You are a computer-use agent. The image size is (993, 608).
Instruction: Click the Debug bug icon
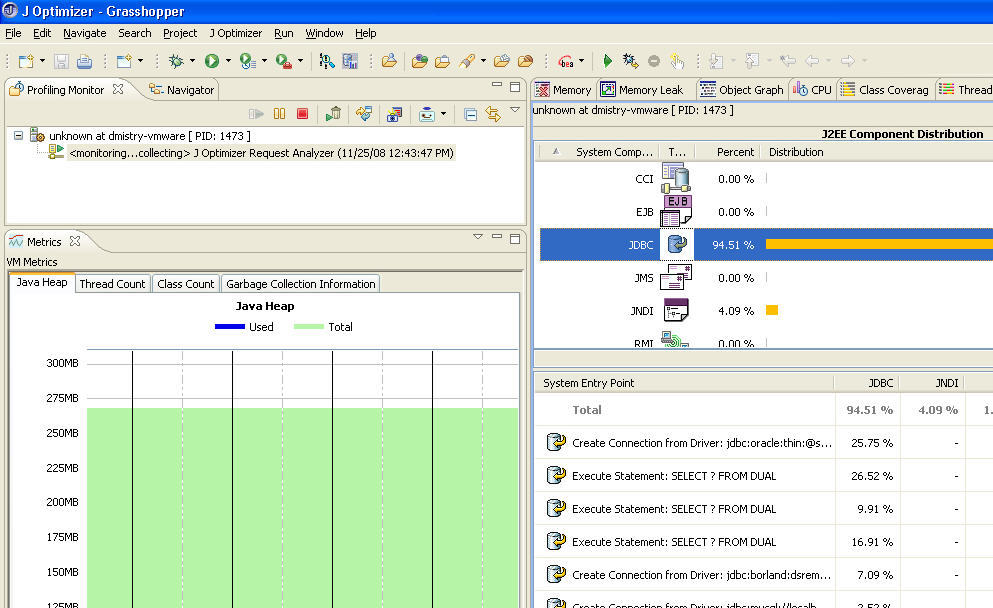(x=176, y=61)
